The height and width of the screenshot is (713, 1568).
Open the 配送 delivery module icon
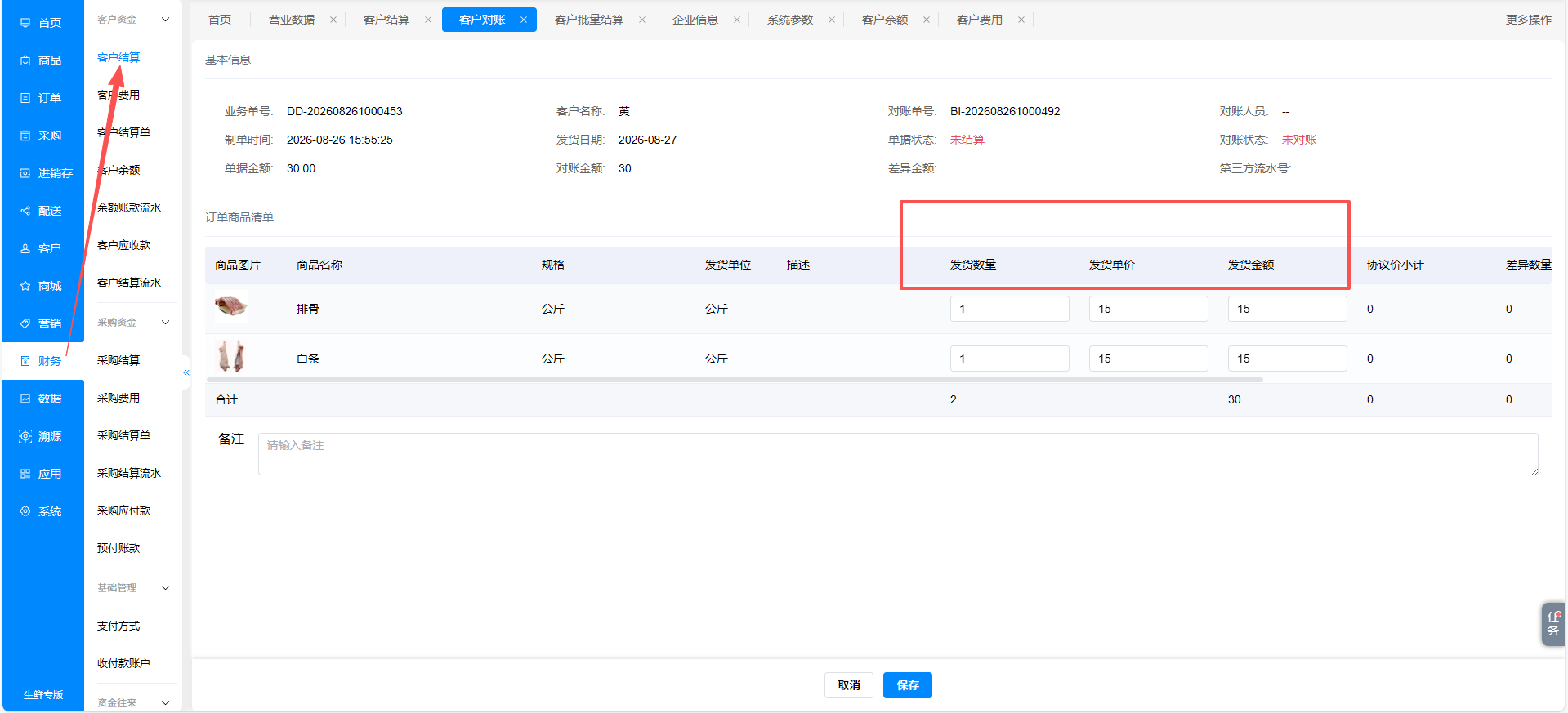[x=25, y=211]
